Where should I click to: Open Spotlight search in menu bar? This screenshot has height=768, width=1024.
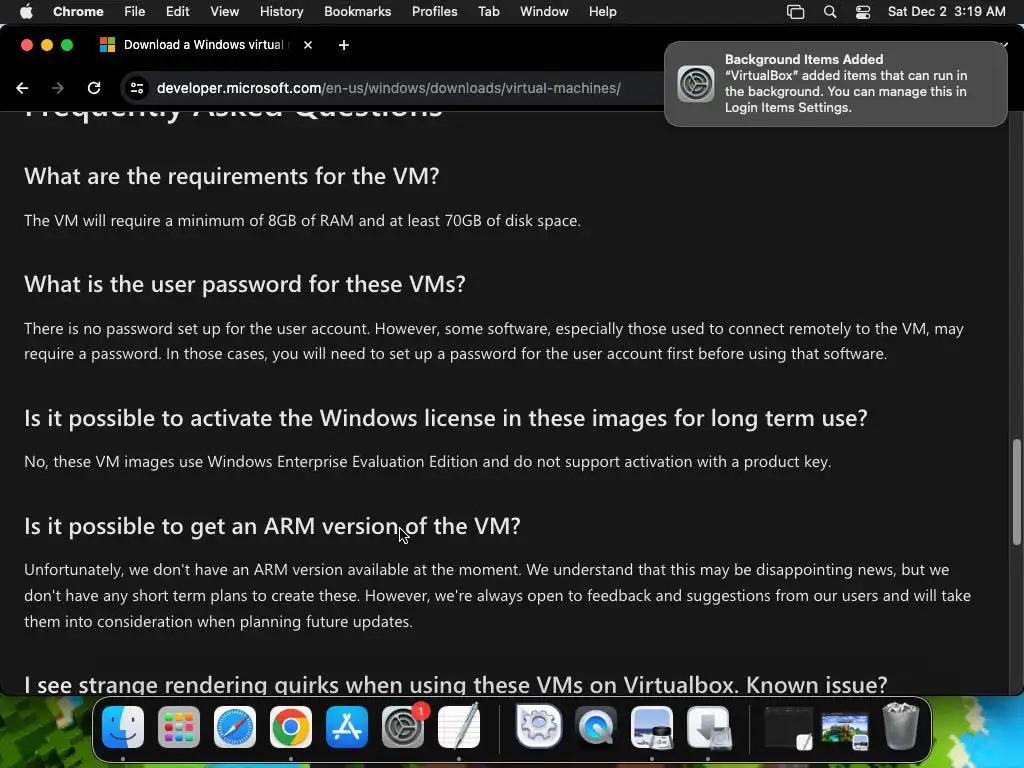[x=829, y=12]
